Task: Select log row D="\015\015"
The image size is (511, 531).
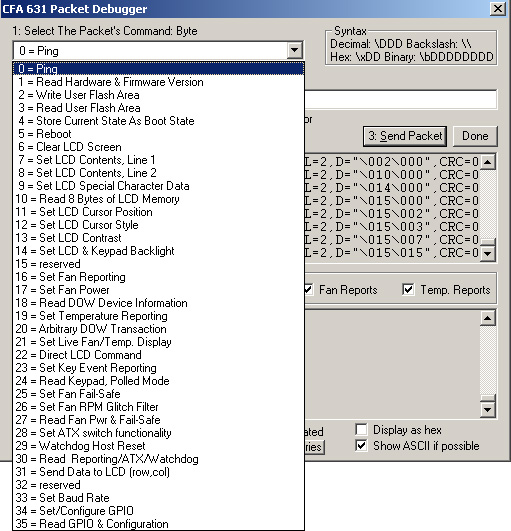Action: tap(392, 253)
